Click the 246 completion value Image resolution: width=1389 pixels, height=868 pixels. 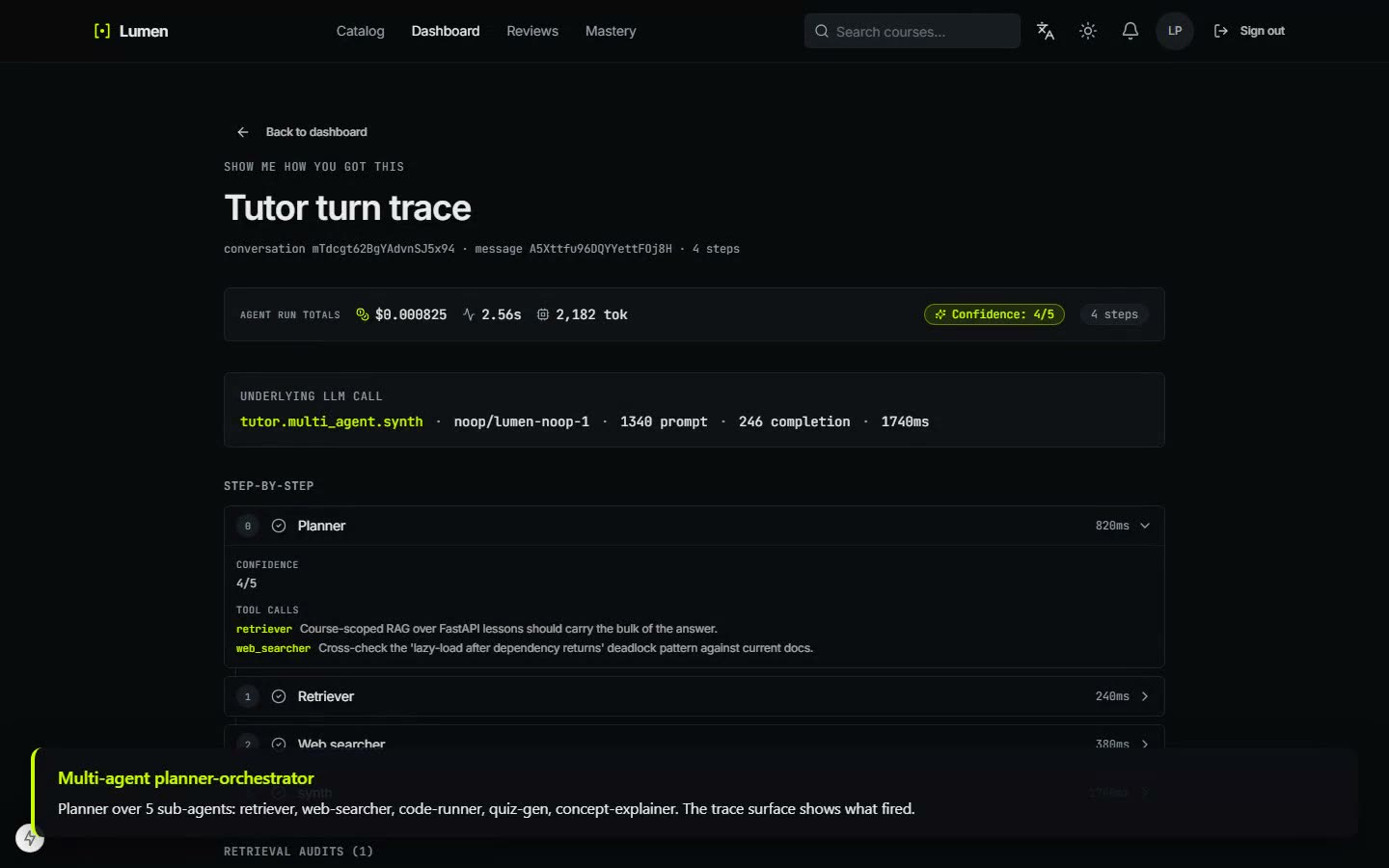coord(794,421)
